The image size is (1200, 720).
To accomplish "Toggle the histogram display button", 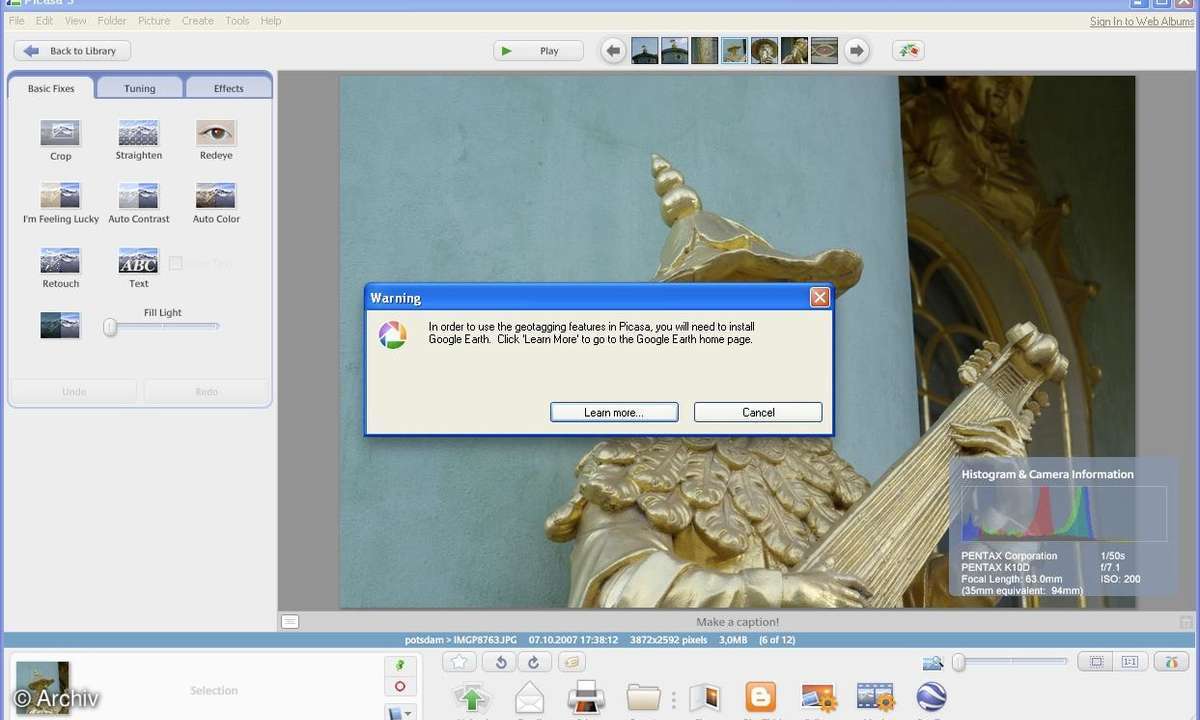I will pos(1170,662).
